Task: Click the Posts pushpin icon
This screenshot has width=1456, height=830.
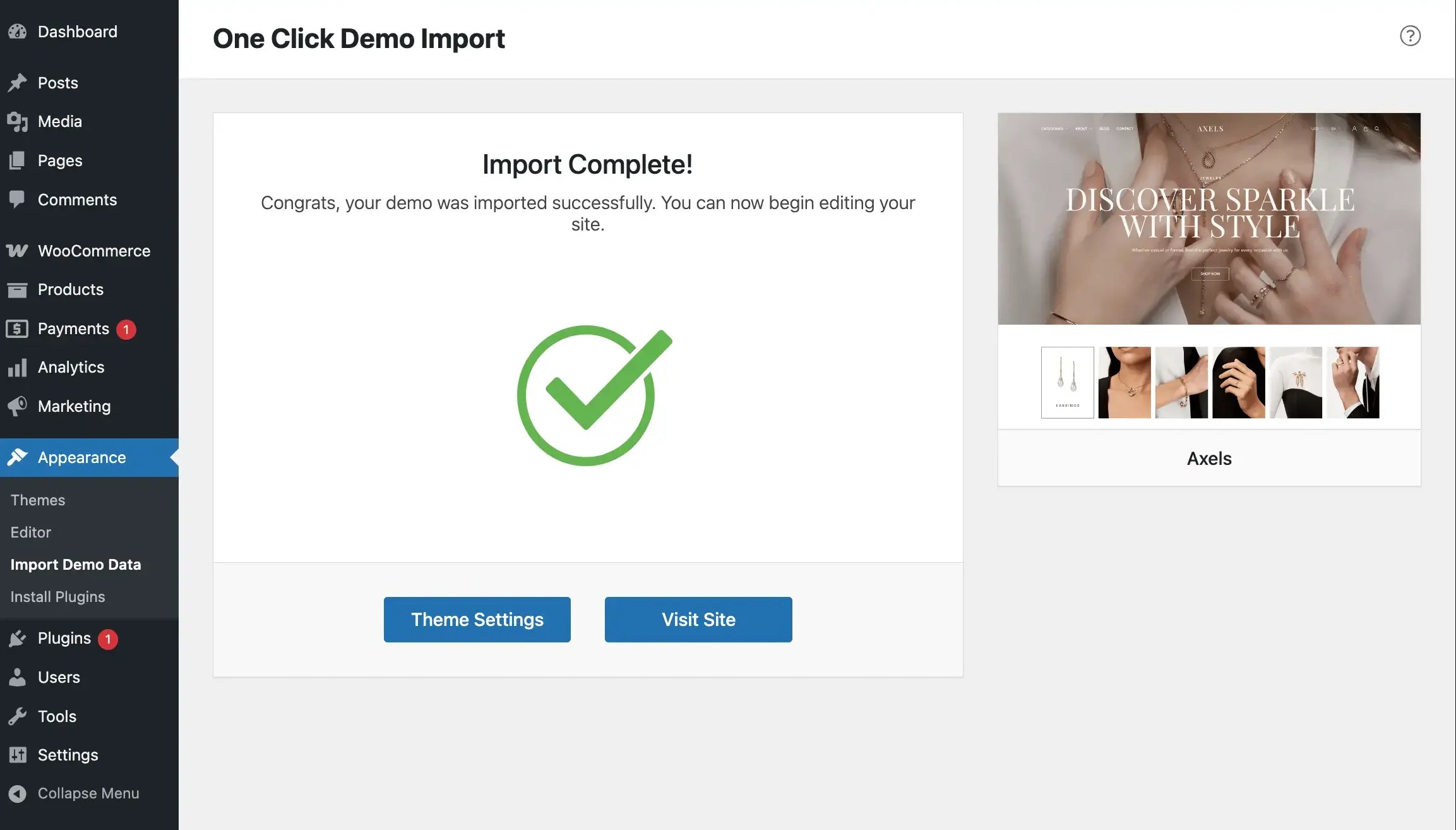Action: (x=18, y=83)
